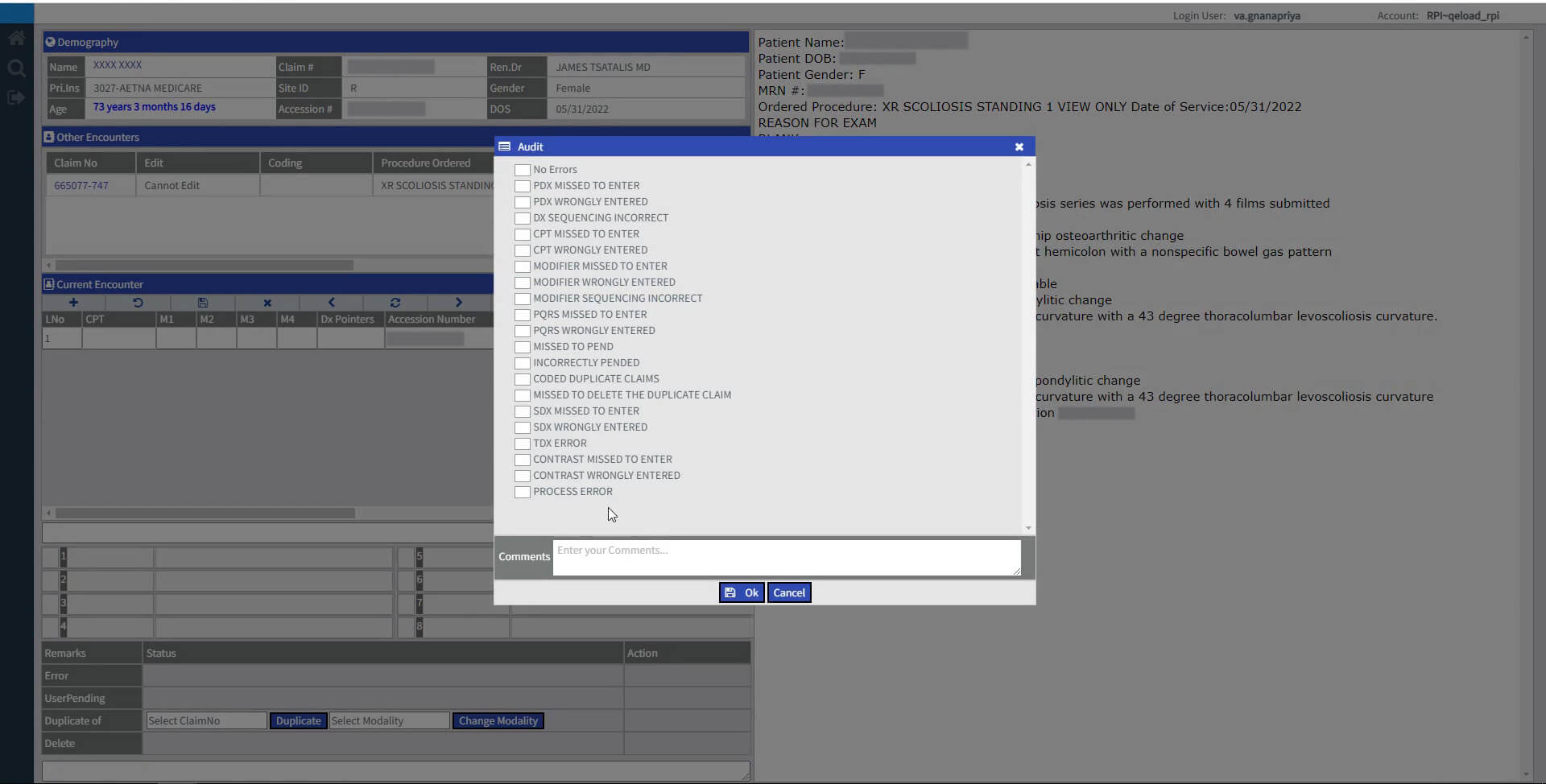The width and height of the screenshot is (1546, 784).
Task: Click the save icon in Current Encounter toolbar
Action: tap(203, 303)
